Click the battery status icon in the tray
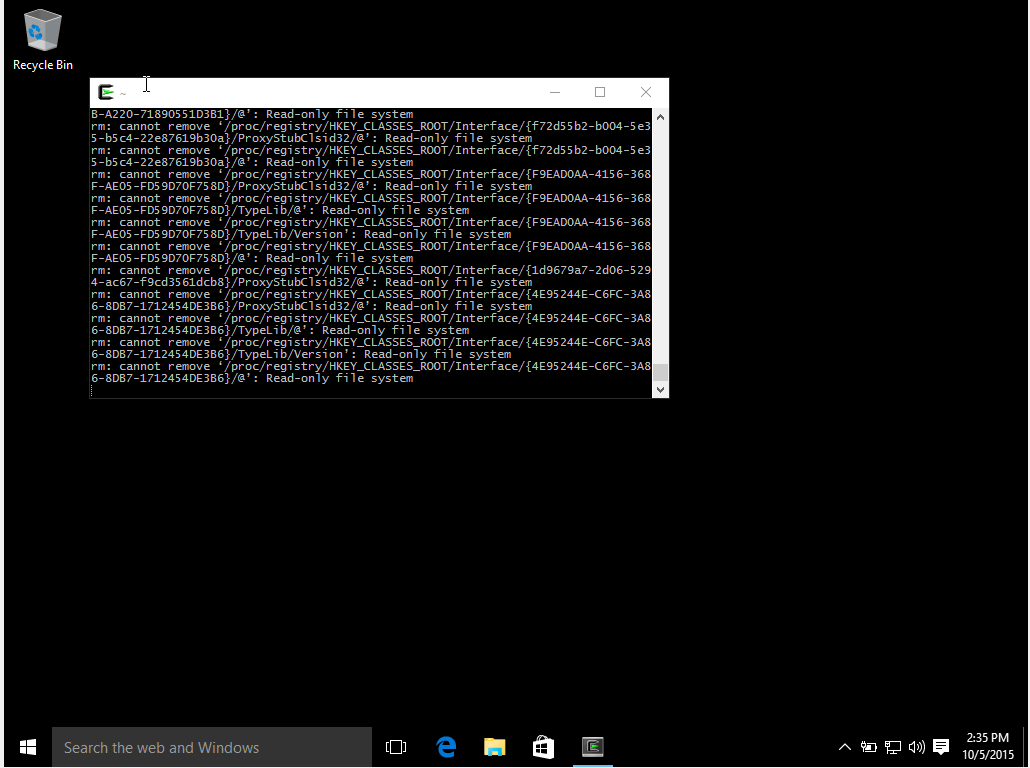1030x768 pixels. pyautogui.click(x=868, y=747)
